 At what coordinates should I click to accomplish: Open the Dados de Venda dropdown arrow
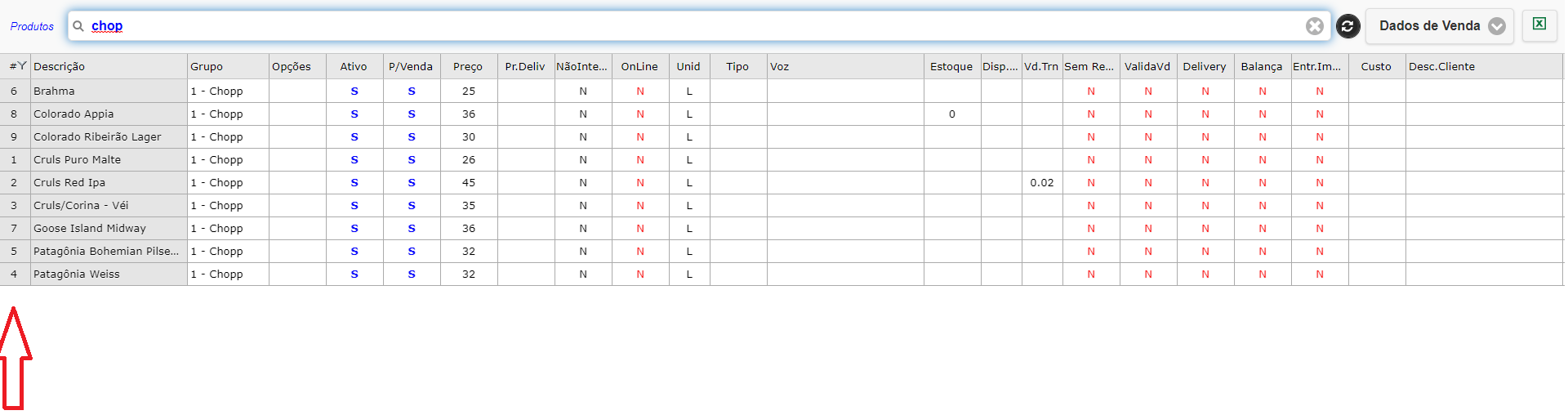pyautogui.click(x=1497, y=26)
